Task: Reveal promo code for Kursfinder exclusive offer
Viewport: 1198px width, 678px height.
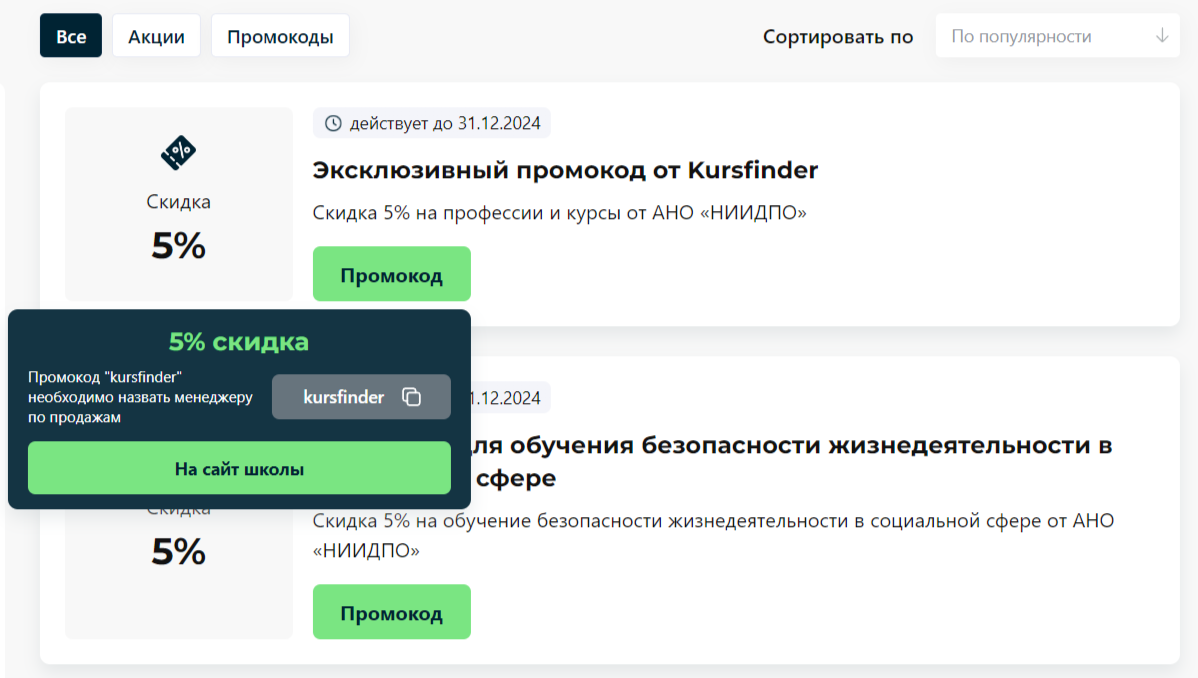Action: [x=392, y=274]
